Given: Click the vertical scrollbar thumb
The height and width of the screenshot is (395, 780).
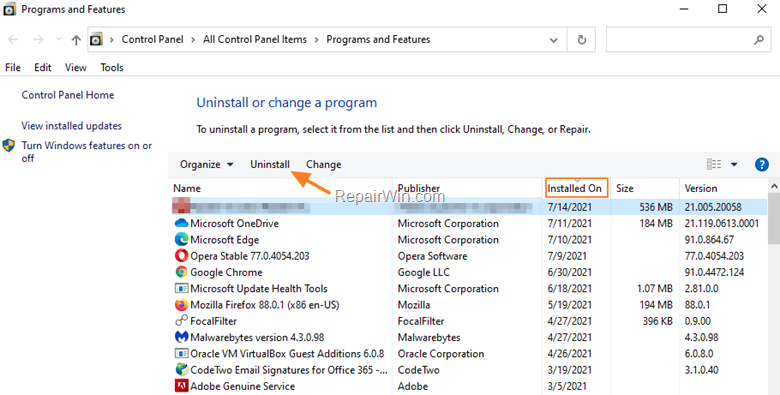Looking at the screenshot, I should pyautogui.click(x=774, y=218).
